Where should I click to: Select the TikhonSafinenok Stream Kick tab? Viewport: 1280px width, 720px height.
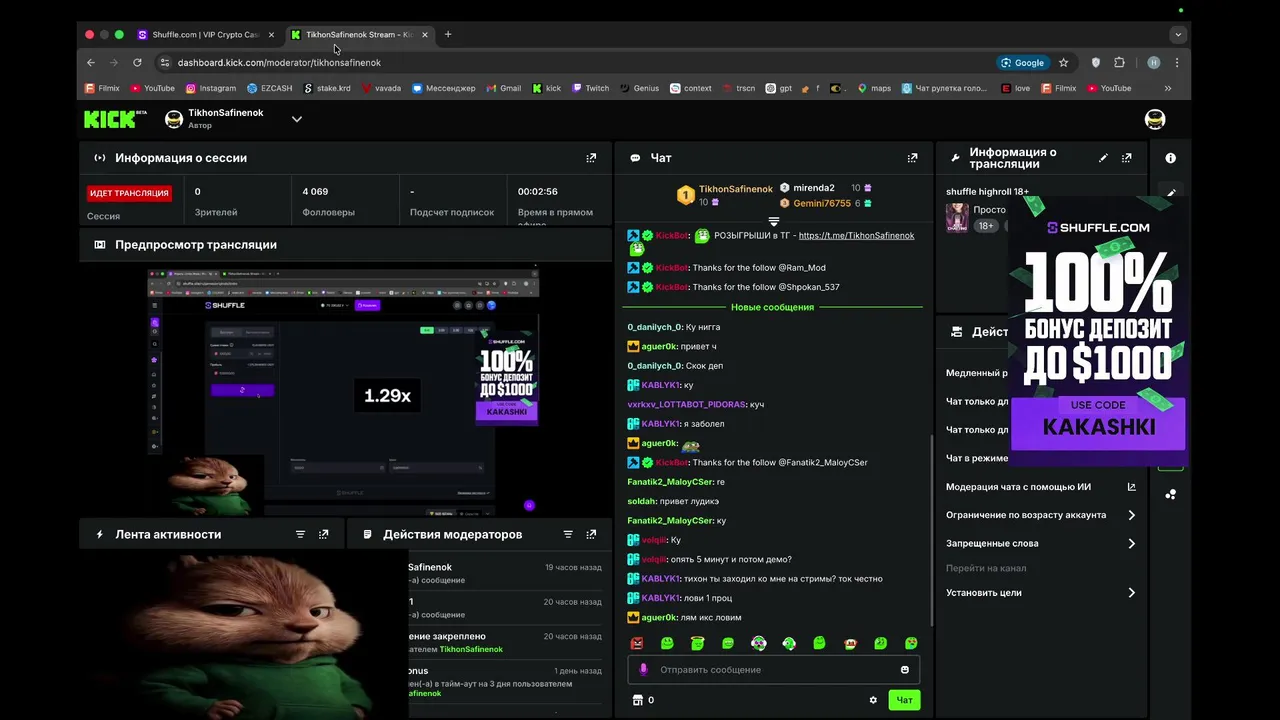point(358,34)
